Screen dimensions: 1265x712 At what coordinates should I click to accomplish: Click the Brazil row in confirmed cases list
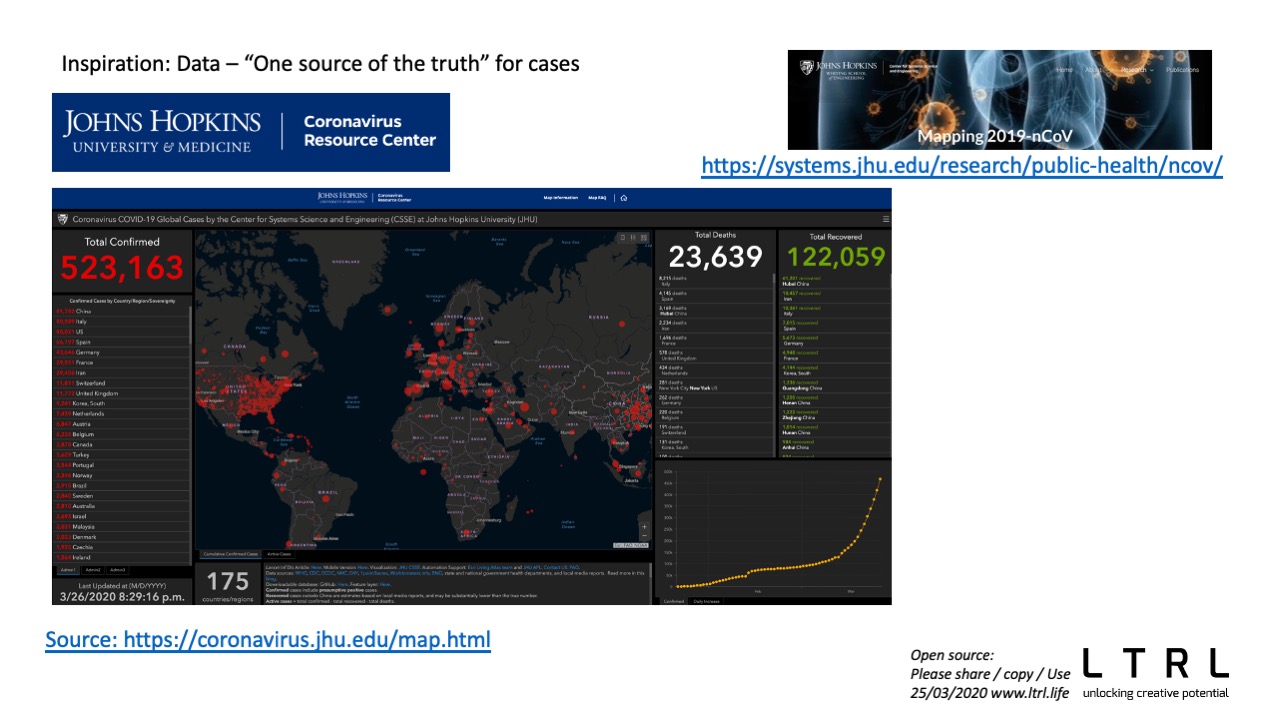(120, 485)
